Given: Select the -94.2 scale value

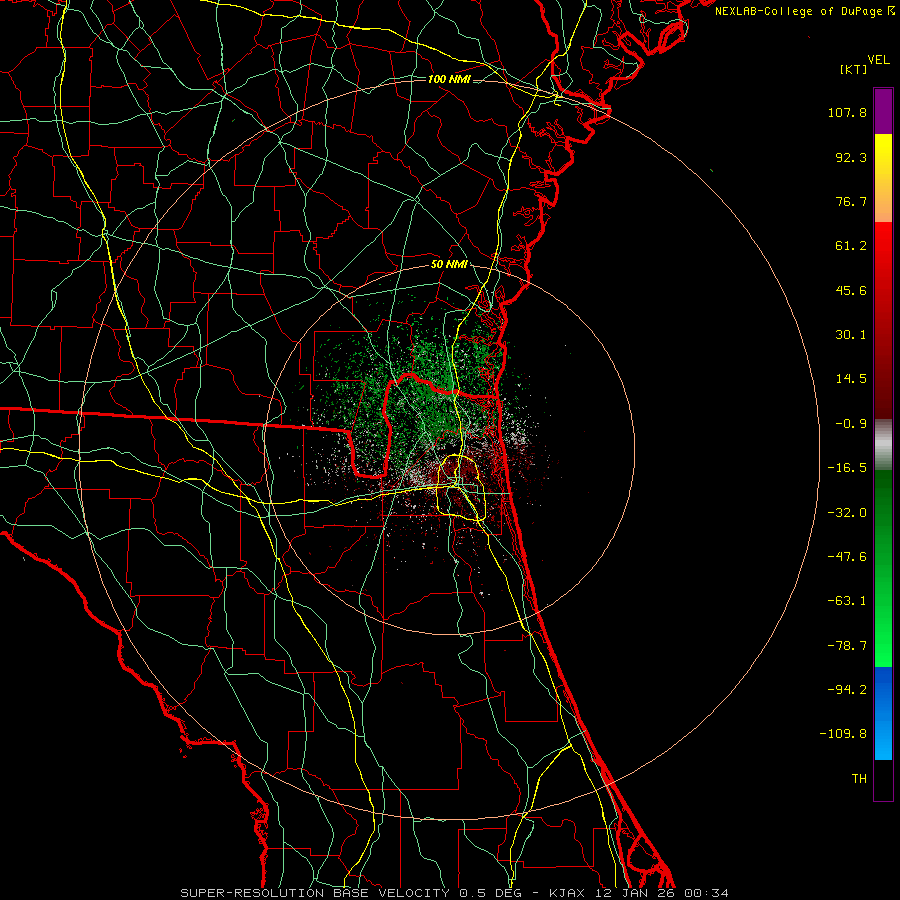Looking at the screenshot, I should point(847,690).
